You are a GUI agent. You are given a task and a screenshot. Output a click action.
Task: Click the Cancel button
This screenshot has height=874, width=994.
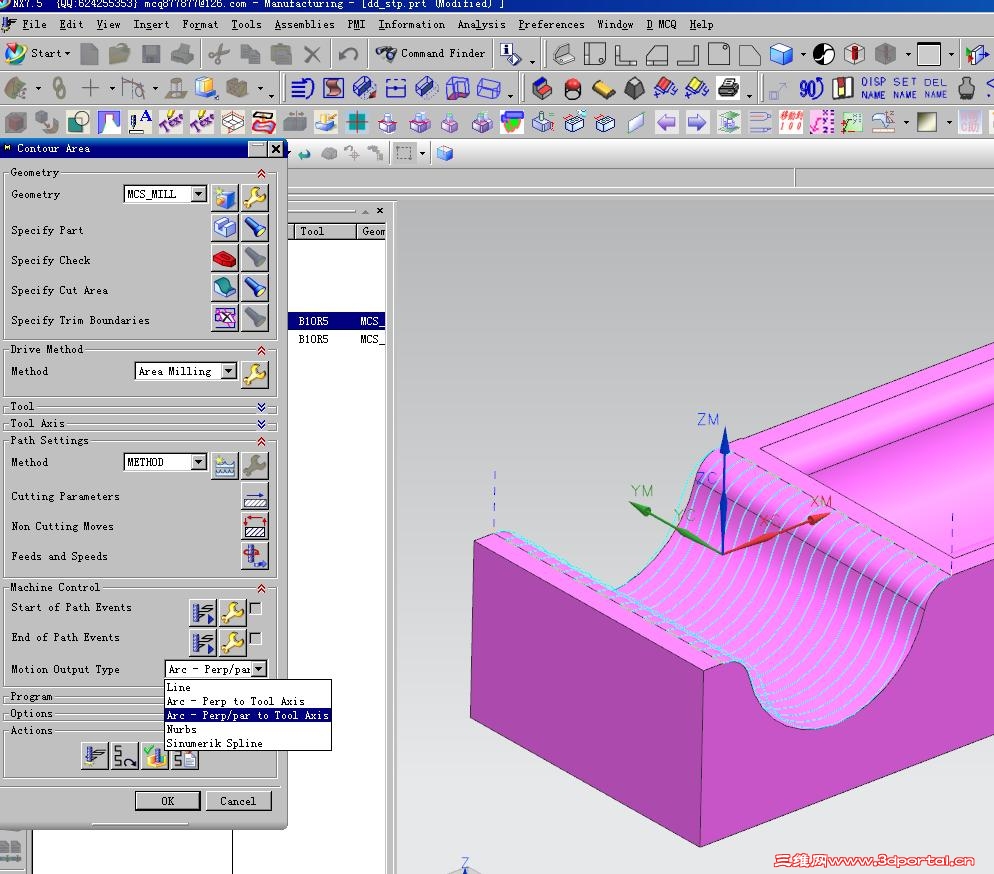coord(238,801)
